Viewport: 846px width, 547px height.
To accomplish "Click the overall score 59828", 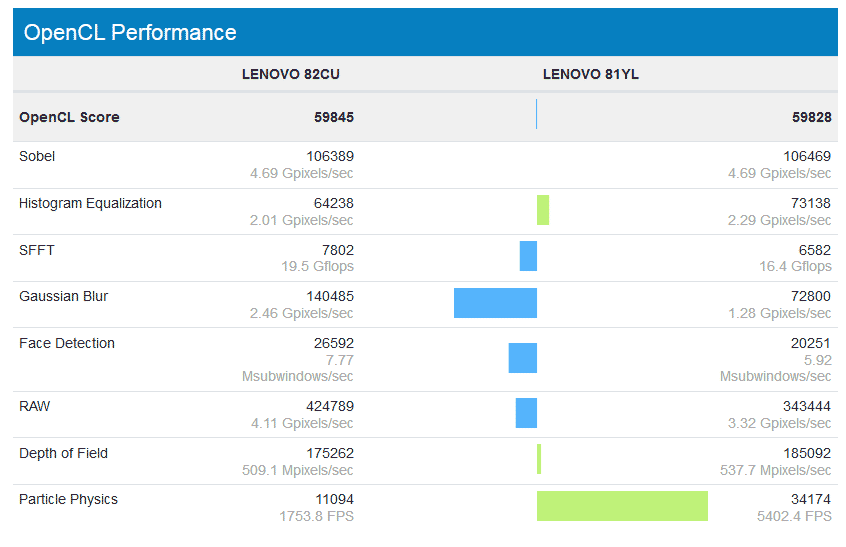I will [x=811, y=117].
